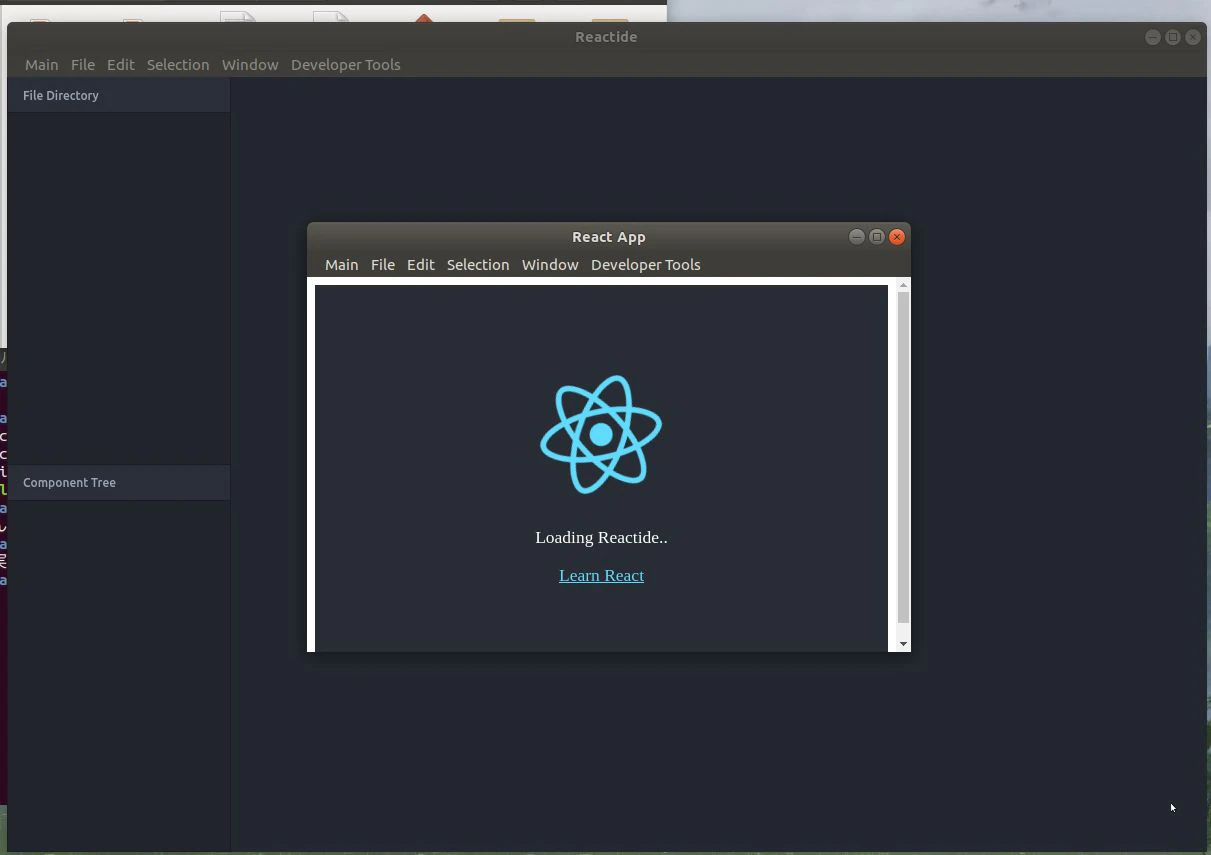Open the Selection menu in Reactide window

click(x=178, y=65)
